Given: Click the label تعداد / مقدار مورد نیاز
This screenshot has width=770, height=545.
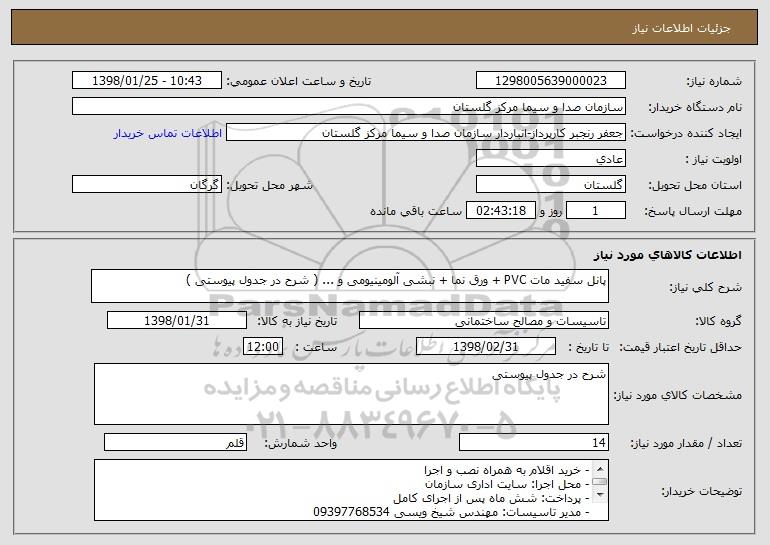Looking at the screenshot, I should click(686, 443).
